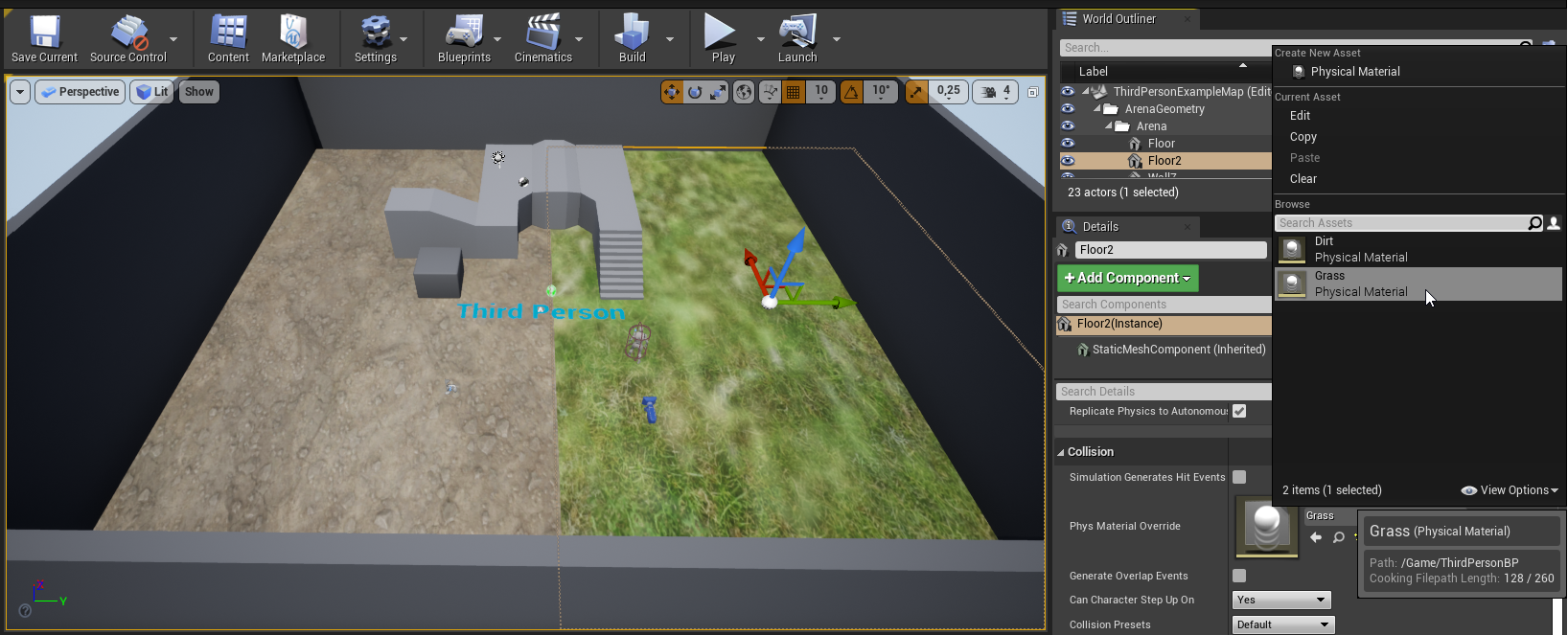Open Play options dropdown arrow
This screenshot has width=1568, height=635.
click(x=761, y=39)
